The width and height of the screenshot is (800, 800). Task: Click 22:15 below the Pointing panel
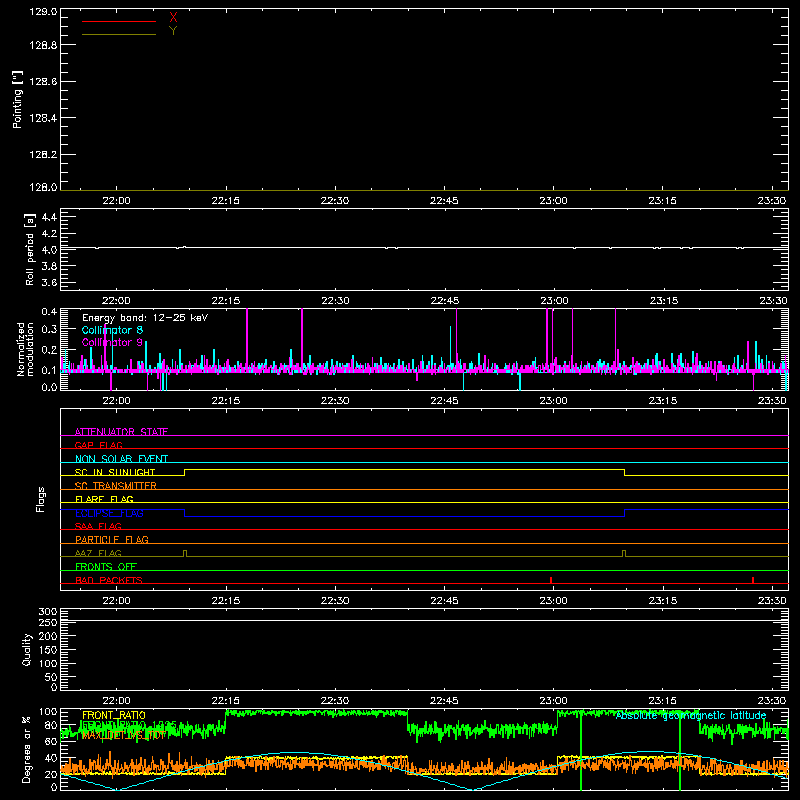coord(226,201)
